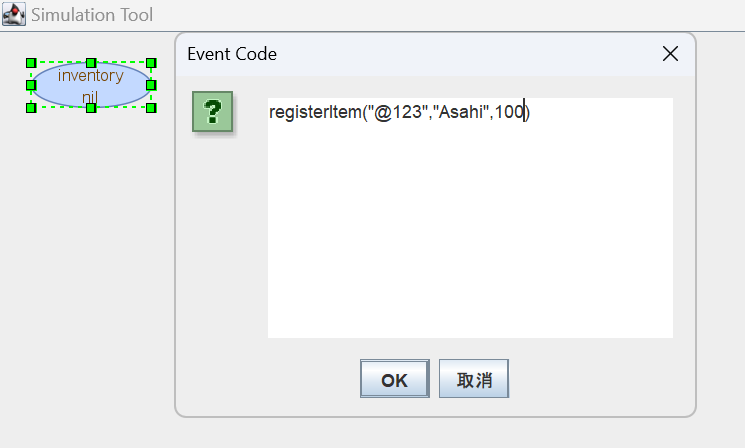Click the bottom-center resize handle of inventory node

pyautogui.click(x=91, y=107)
